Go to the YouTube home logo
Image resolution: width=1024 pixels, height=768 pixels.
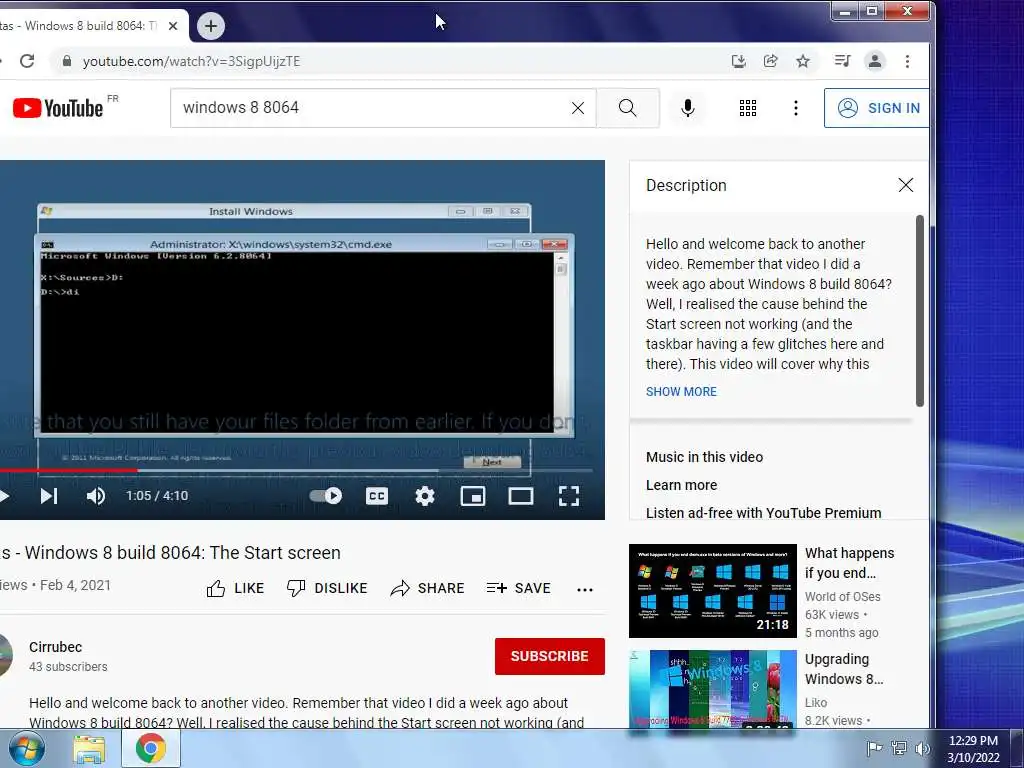(x=57, y=108)
